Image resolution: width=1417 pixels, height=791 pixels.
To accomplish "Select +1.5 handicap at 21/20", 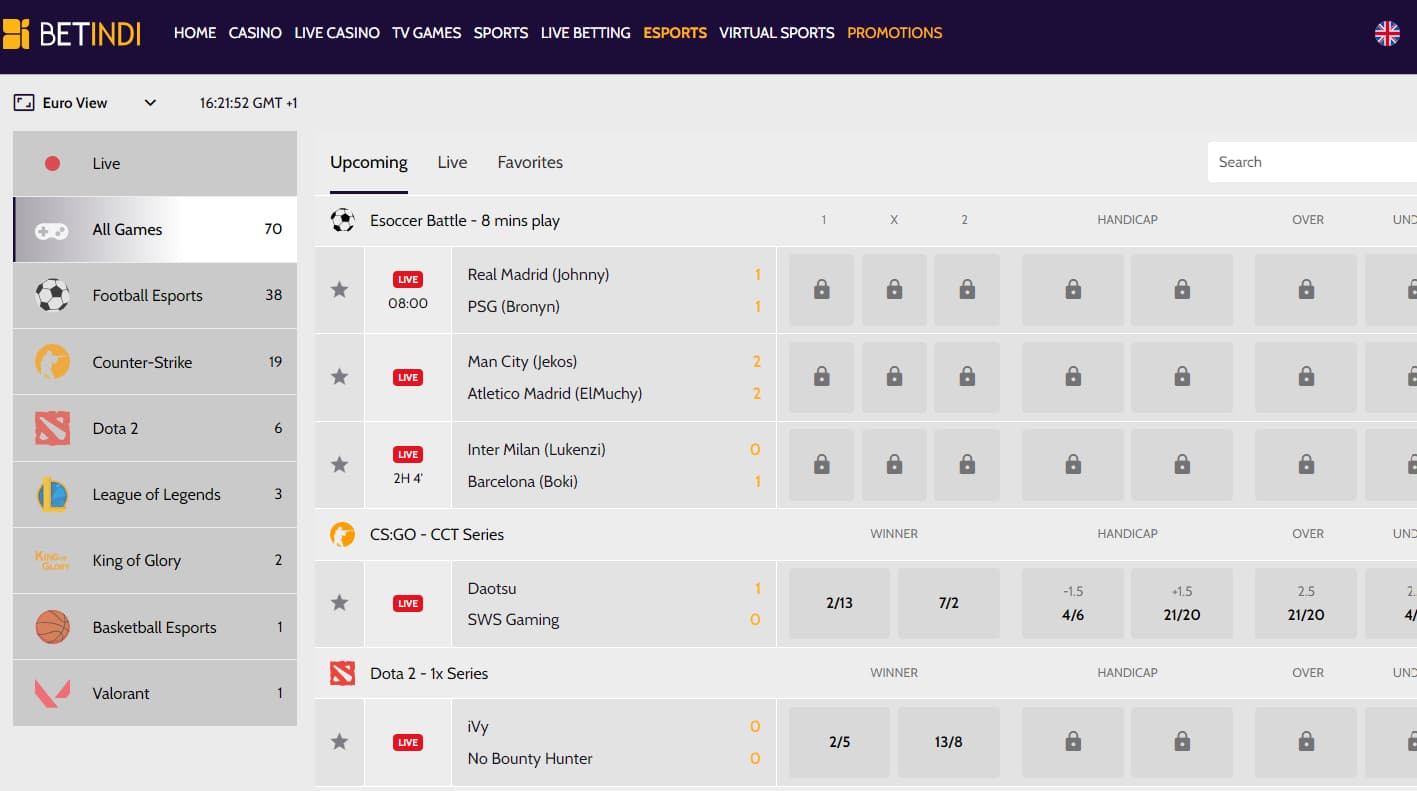I will (x=1182, y=603).
